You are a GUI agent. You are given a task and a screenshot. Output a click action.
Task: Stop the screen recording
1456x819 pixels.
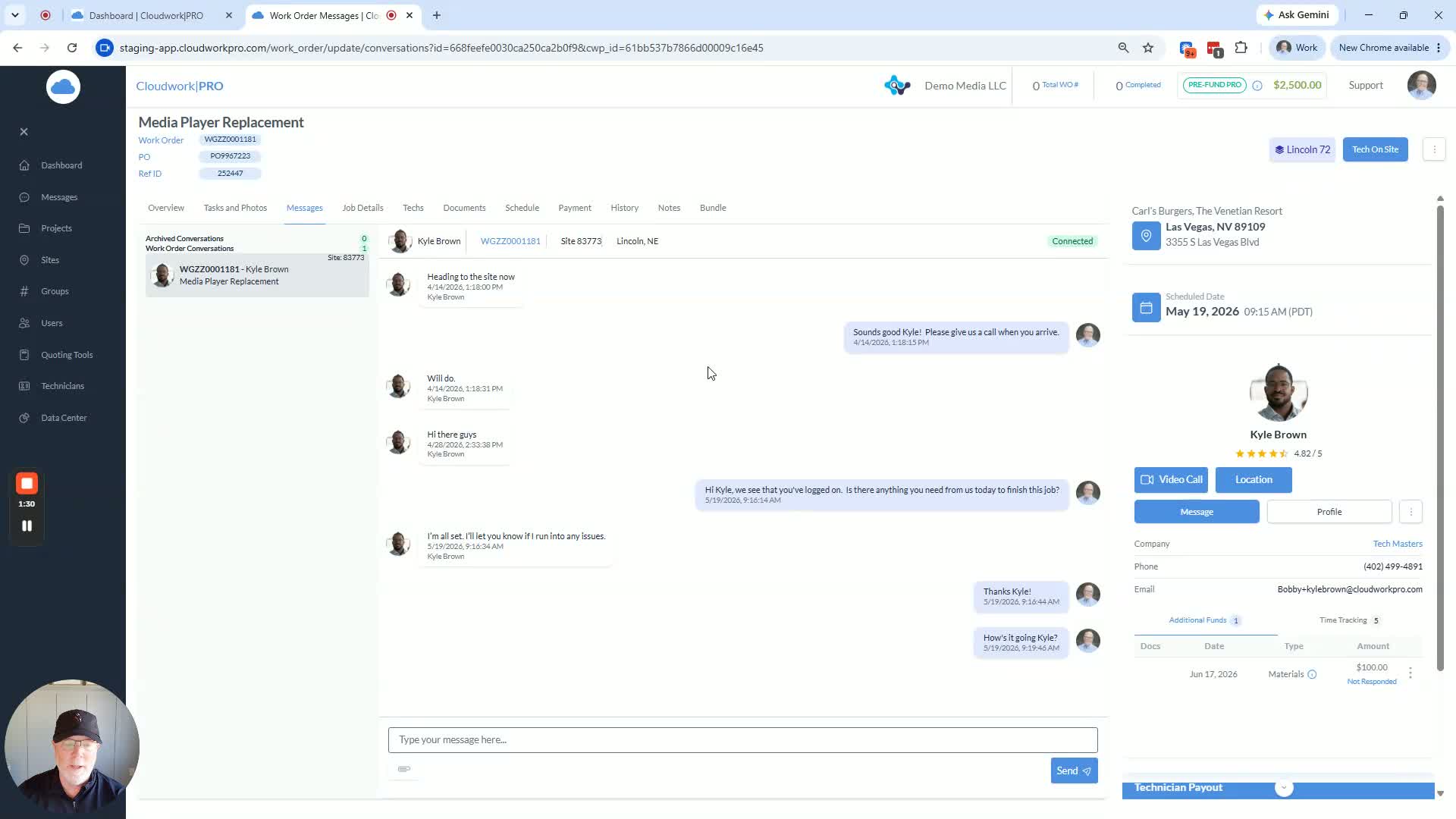pos(27,484)
